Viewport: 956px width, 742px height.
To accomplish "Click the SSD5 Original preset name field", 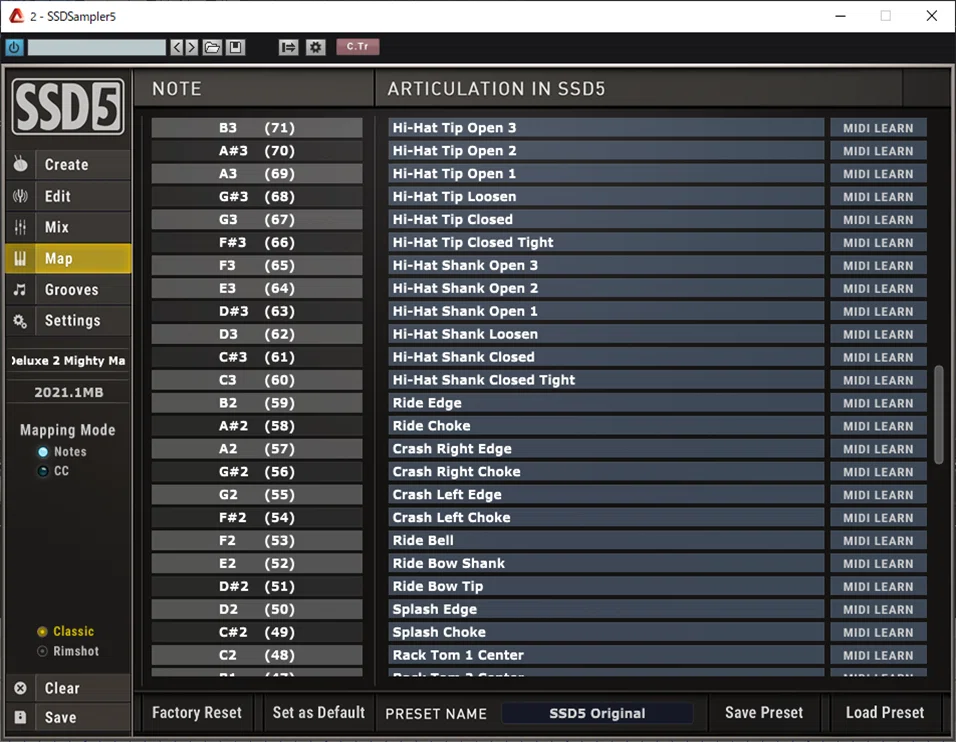I will click(x=597, y=713).
